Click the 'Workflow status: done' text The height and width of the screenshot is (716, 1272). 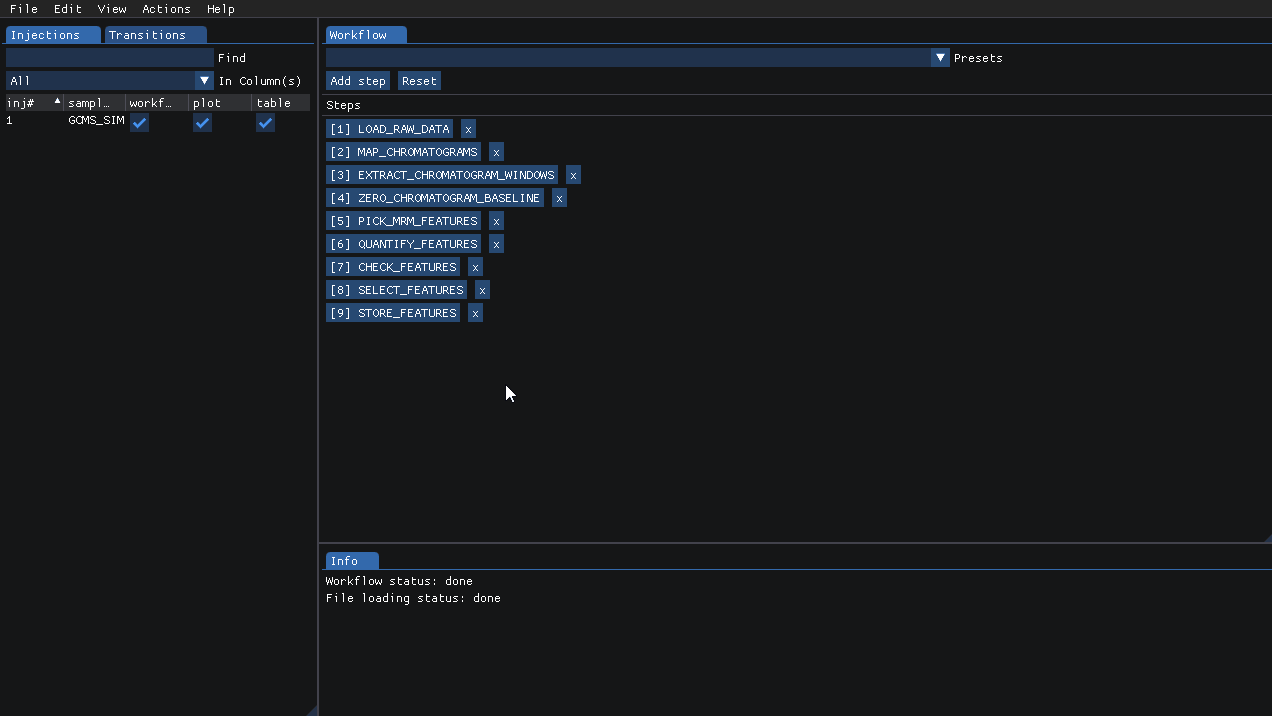[x=399, y=581]
